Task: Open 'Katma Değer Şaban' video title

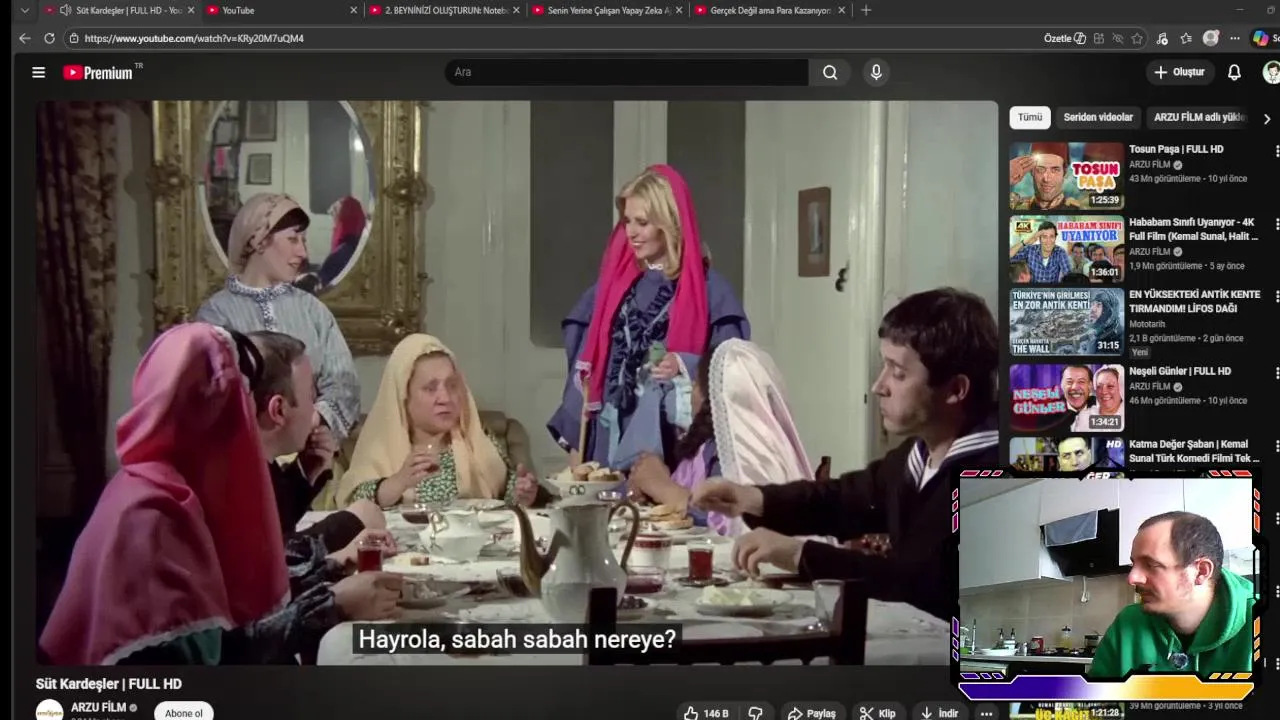Action: 1194,451
